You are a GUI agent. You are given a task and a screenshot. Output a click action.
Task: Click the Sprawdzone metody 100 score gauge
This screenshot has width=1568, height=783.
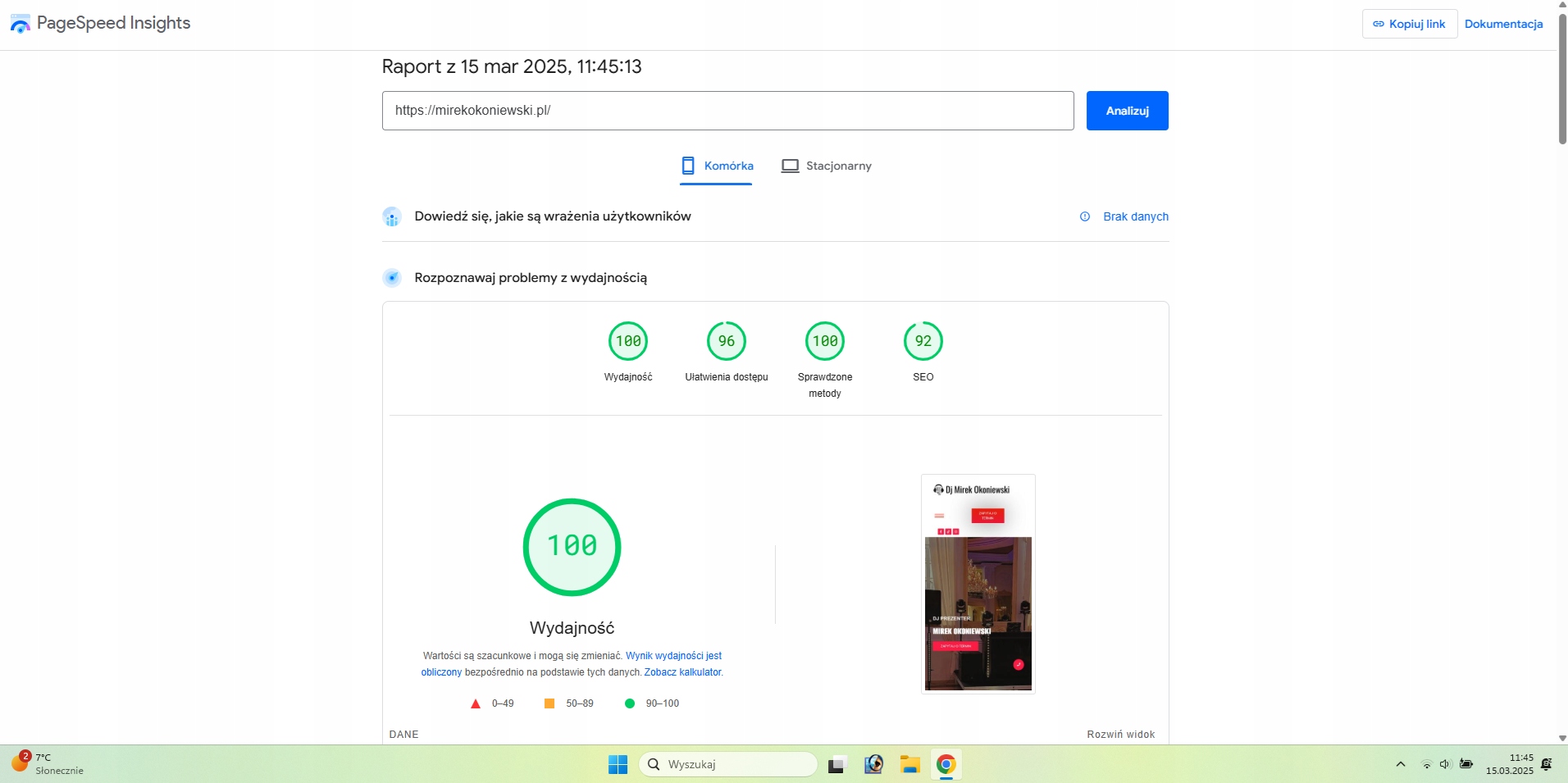tap(825, 341)
